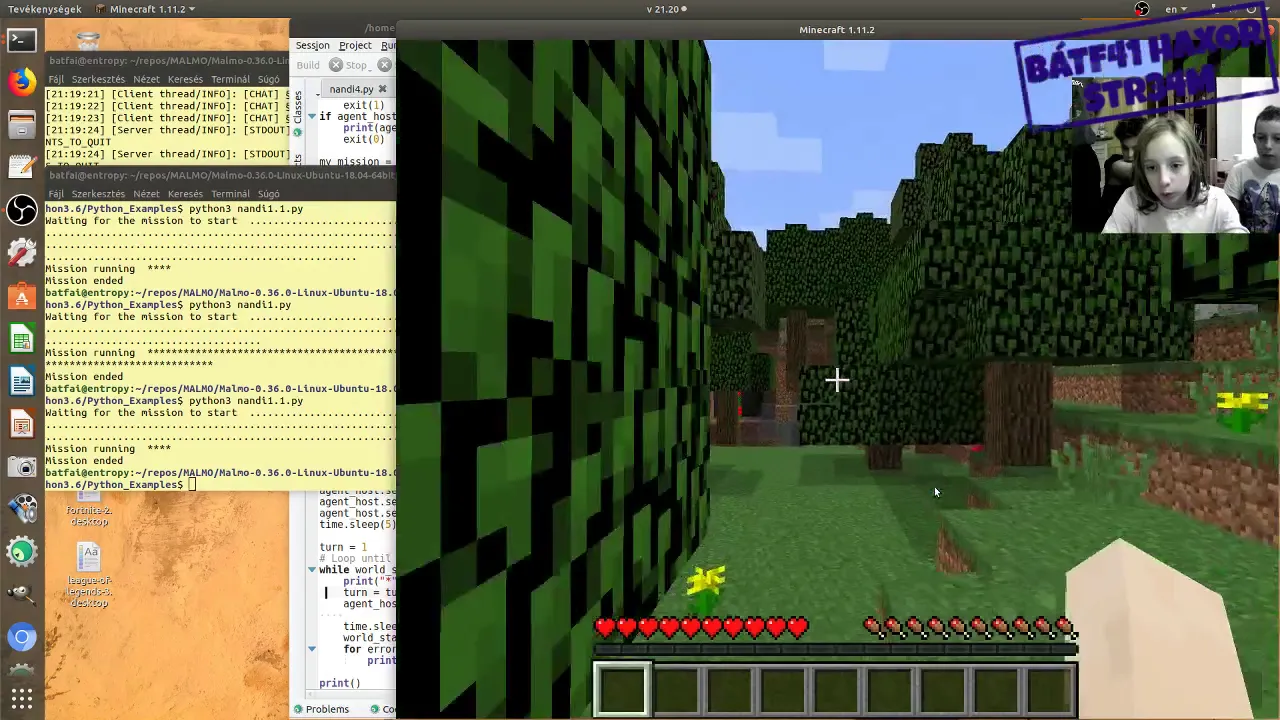Open the text editor notepad dock icon
Image resolution: width=1280 pixels, height=720 pixels.
coord(22,167)
